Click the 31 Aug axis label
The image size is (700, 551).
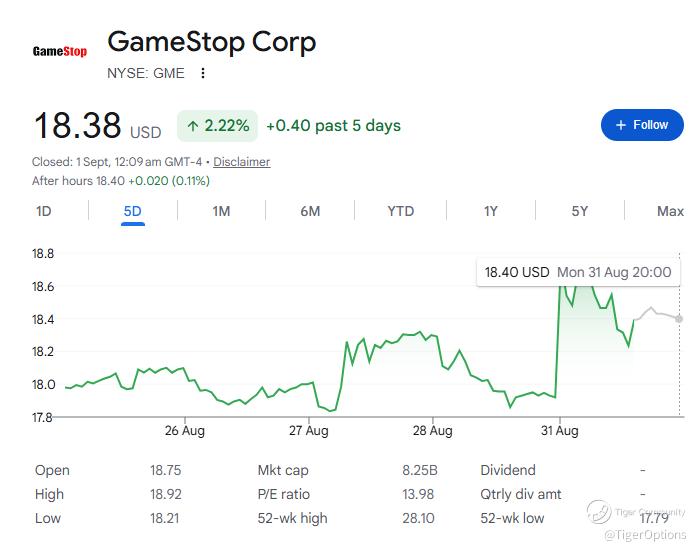coord(559,431)
